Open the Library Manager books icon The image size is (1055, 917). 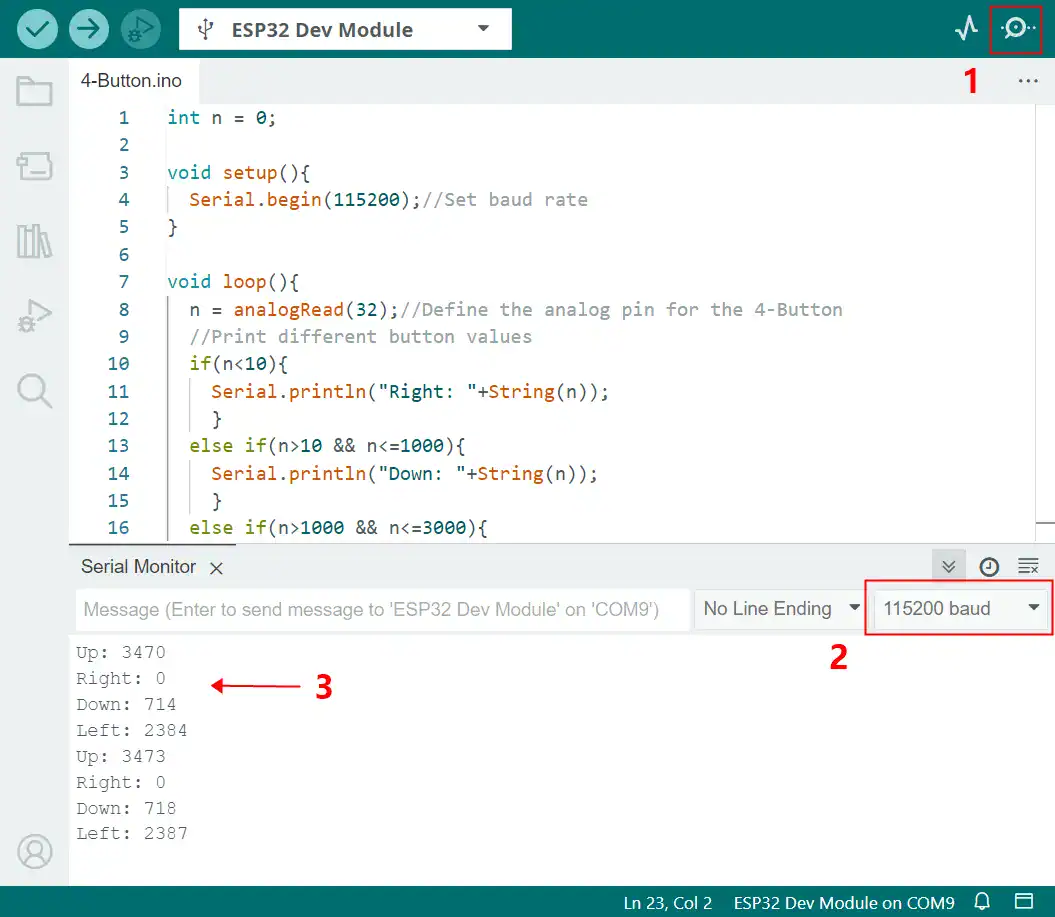pyautogui.click(x=35, y=241)
